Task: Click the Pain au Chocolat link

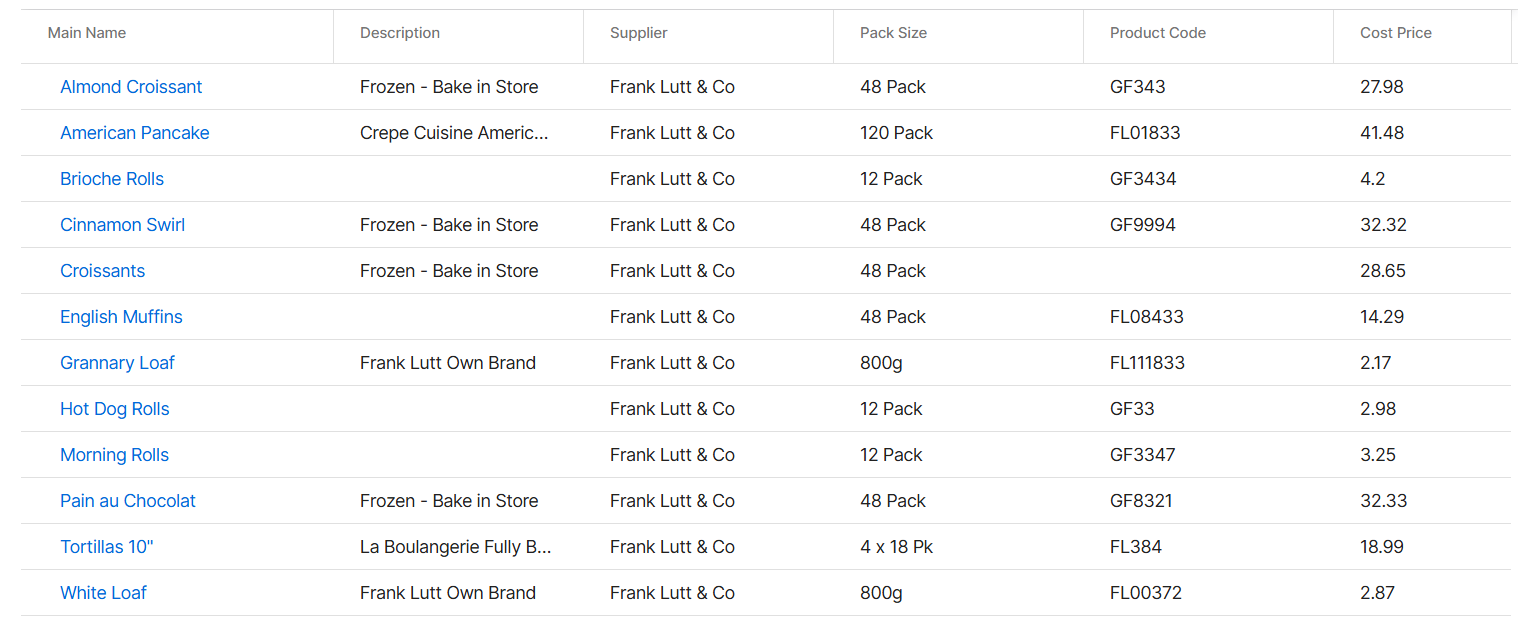Action: (128, 501)
